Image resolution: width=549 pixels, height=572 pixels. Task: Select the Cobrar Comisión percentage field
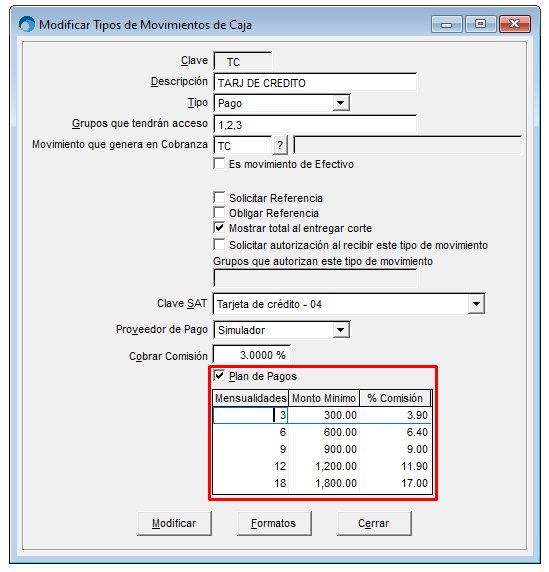(252, 355)
